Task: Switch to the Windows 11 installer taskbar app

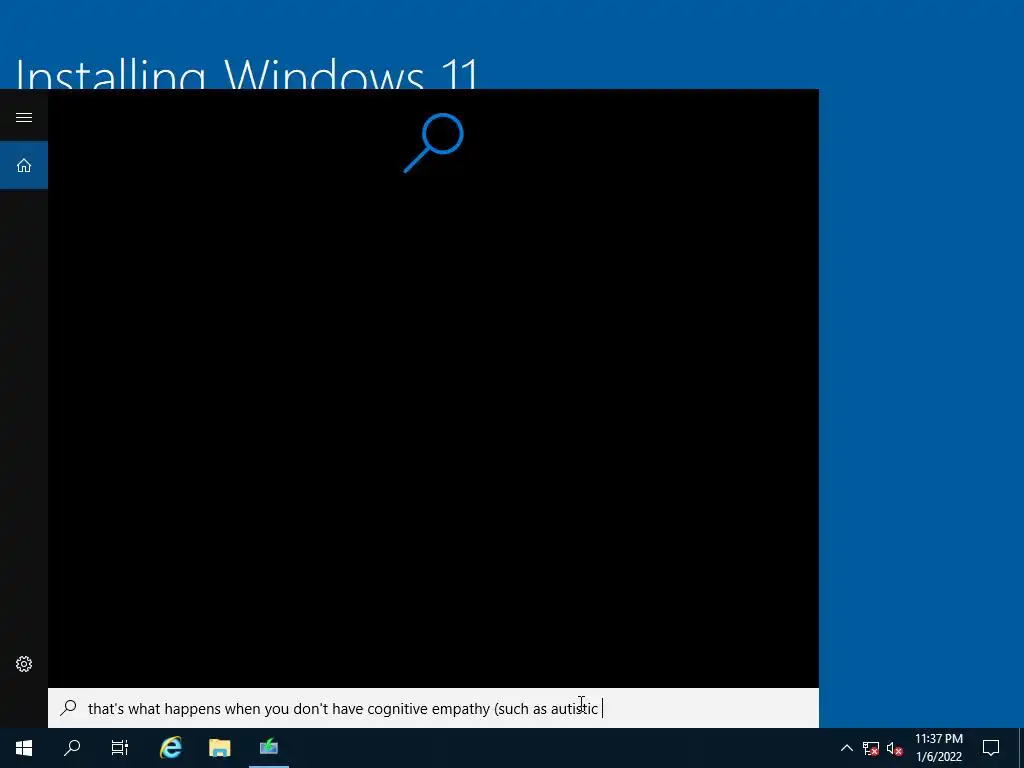Action: point(269,748)
